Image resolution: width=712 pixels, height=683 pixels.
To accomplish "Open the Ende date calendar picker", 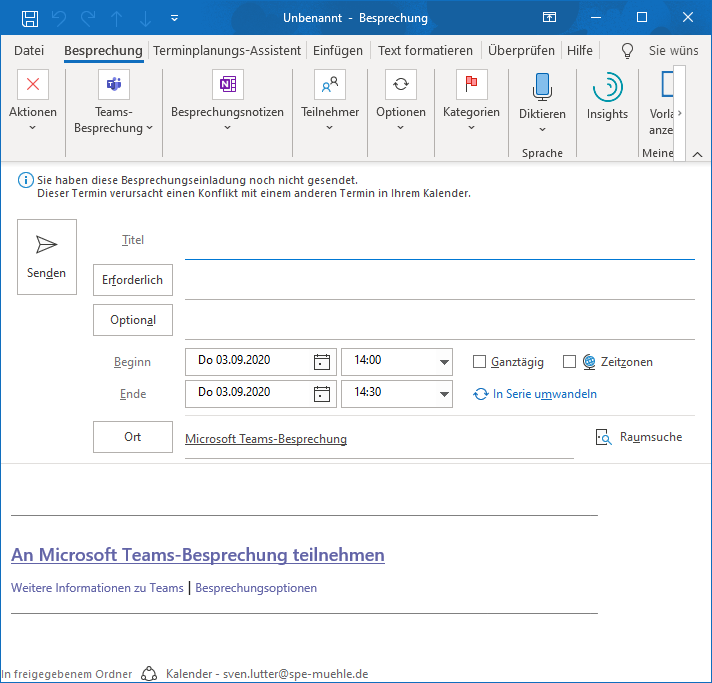I will point(322,394).
